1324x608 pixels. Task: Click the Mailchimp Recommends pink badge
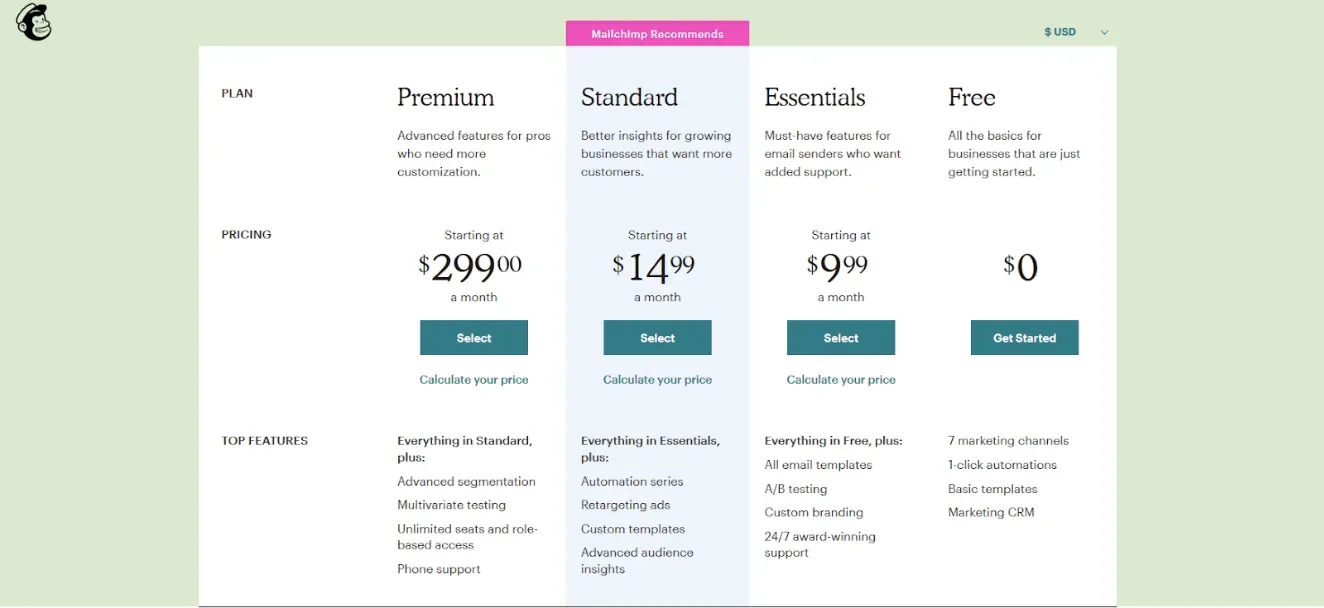pyautogui.click(x=657, y=34)
